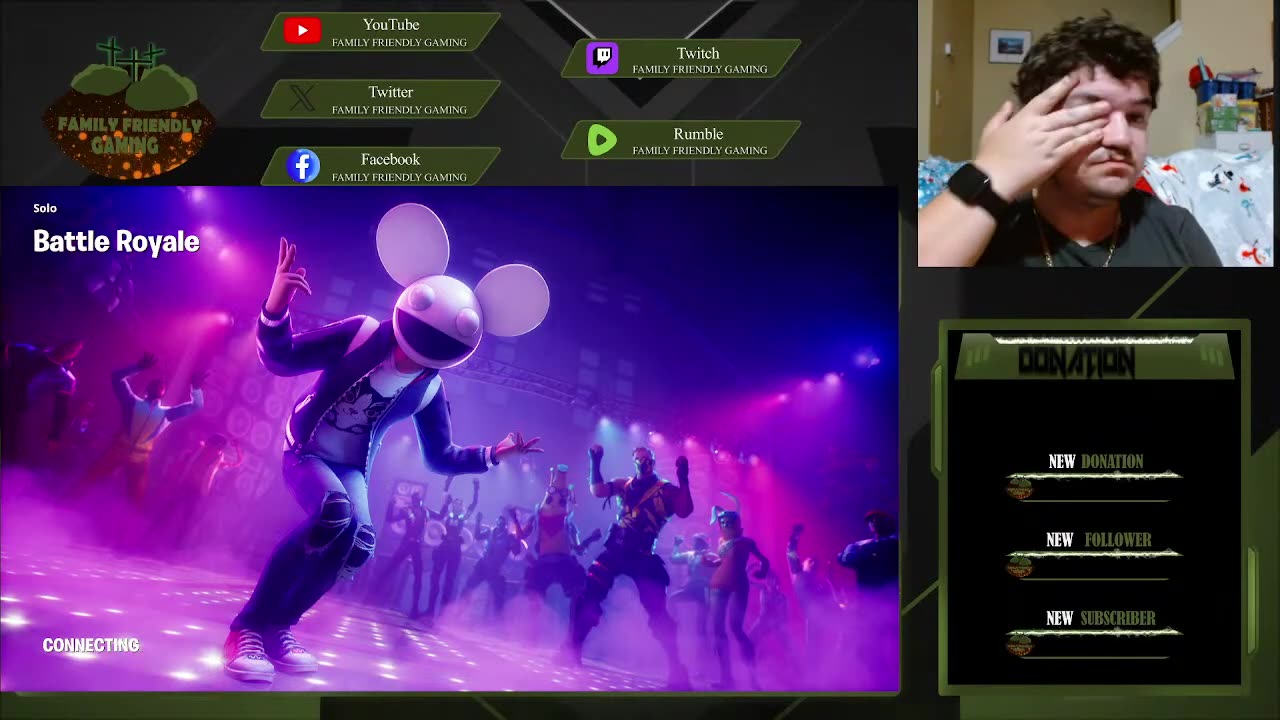Click the CONNECTING status text
The width and height of the screenshot is (1280, 720).
point(91,645)
